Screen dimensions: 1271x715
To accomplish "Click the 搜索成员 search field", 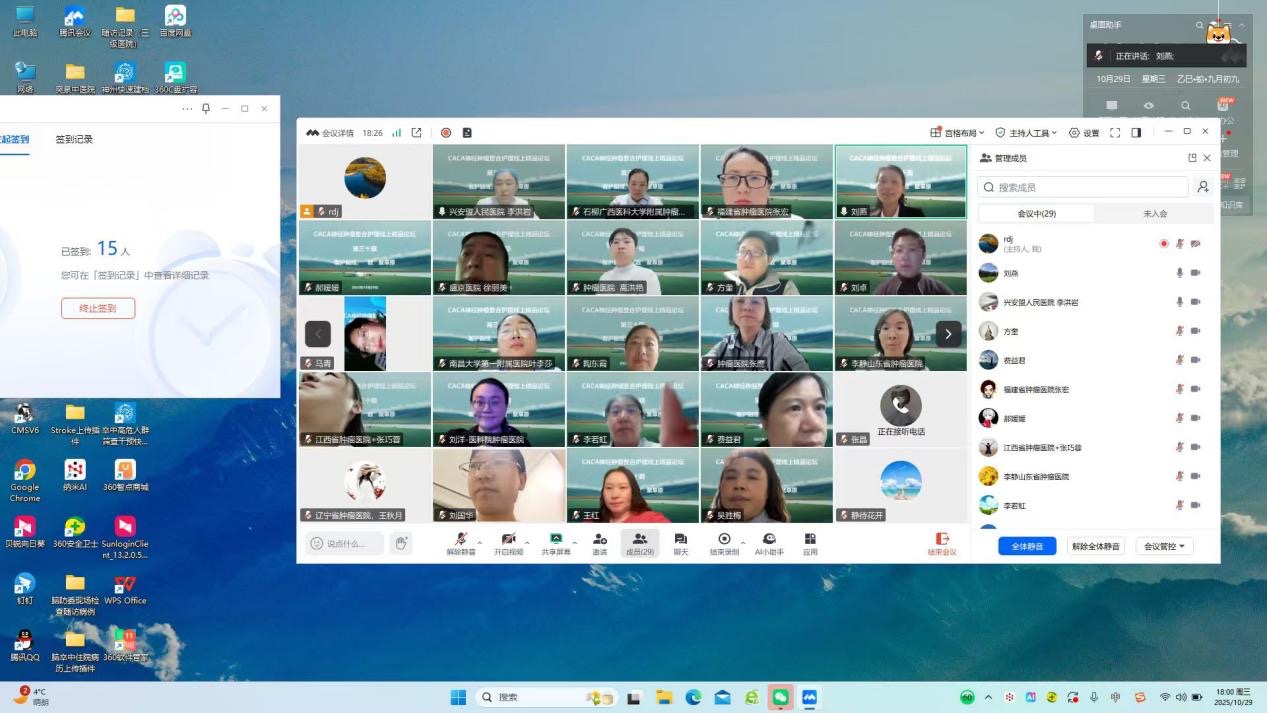I will (x=1085, y=187).
